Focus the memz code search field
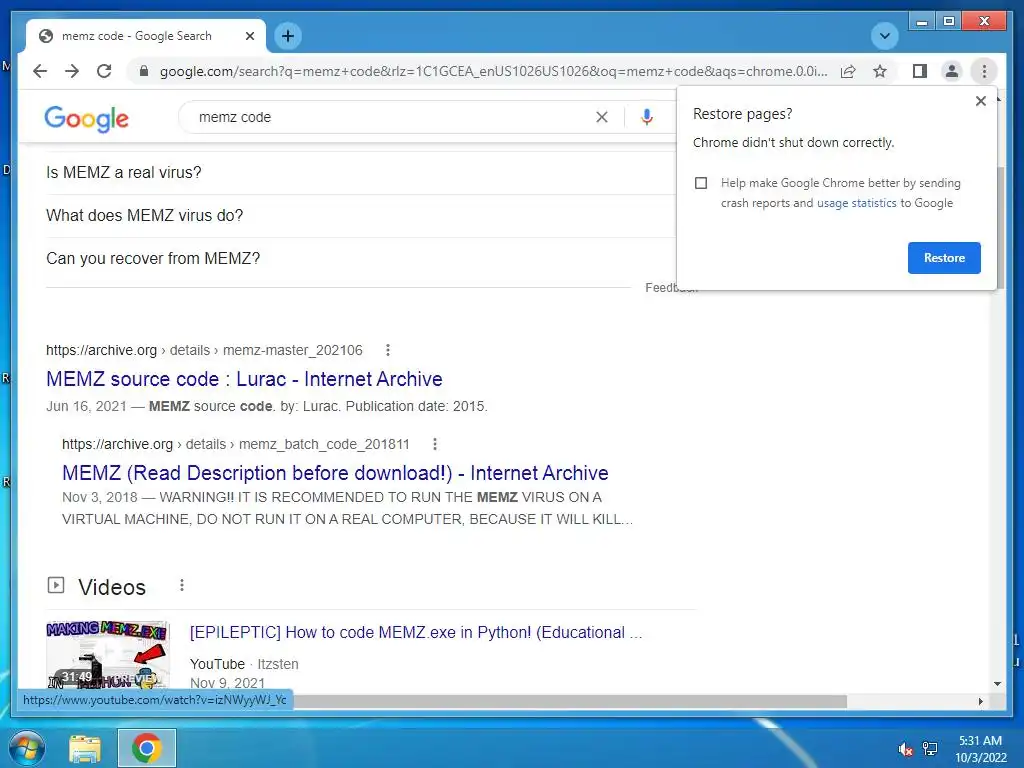Screen dimensions: 1024x768 pos(392,117)
